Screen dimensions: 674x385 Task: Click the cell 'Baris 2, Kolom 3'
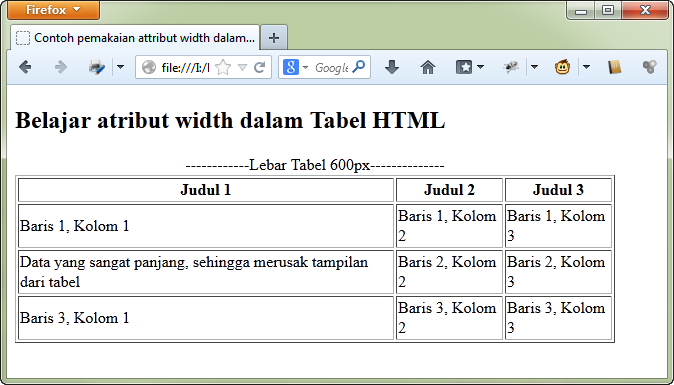tap(558, 272)
